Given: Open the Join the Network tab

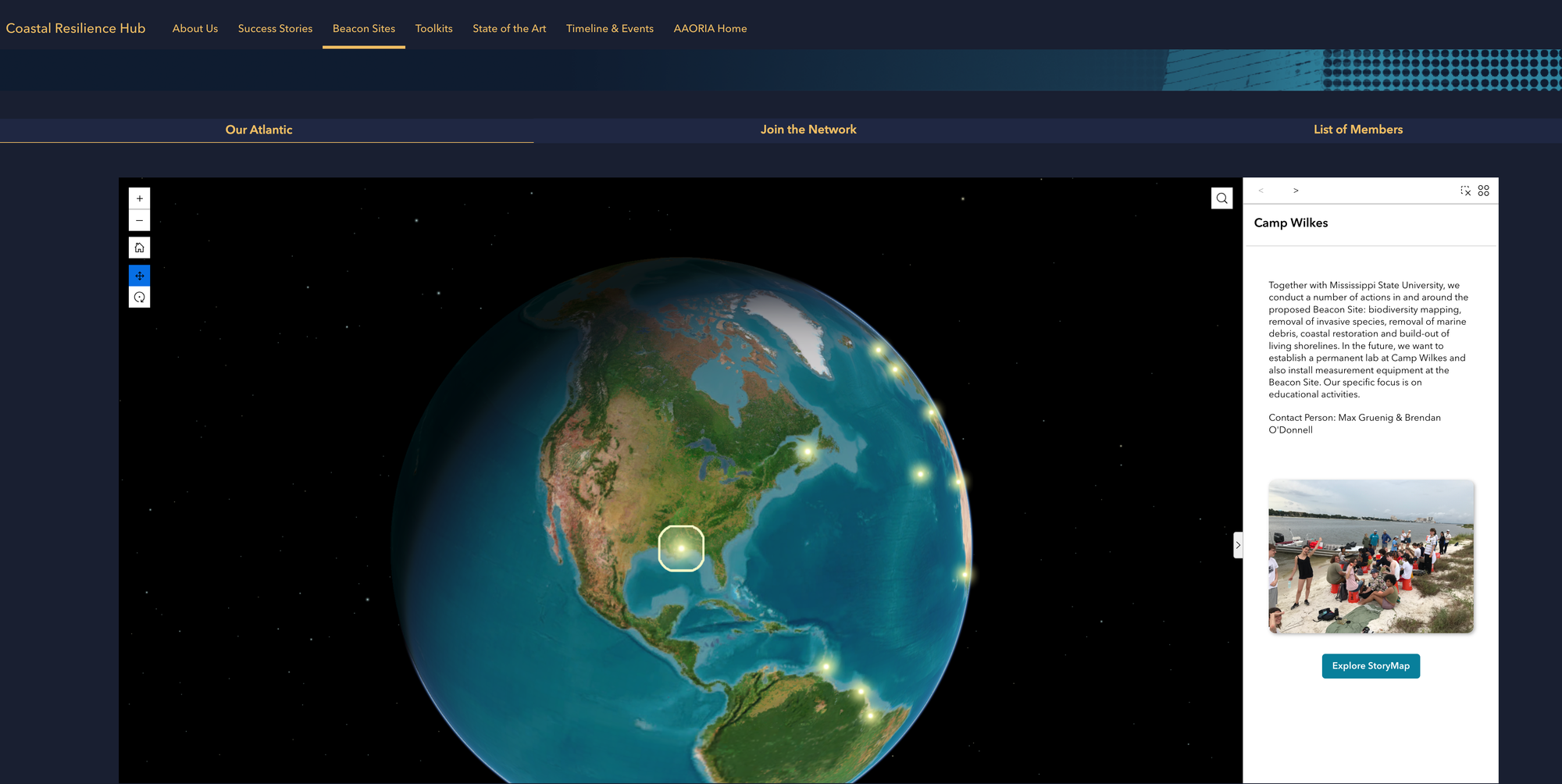Looking at the screenshot, I should point(808,130).
